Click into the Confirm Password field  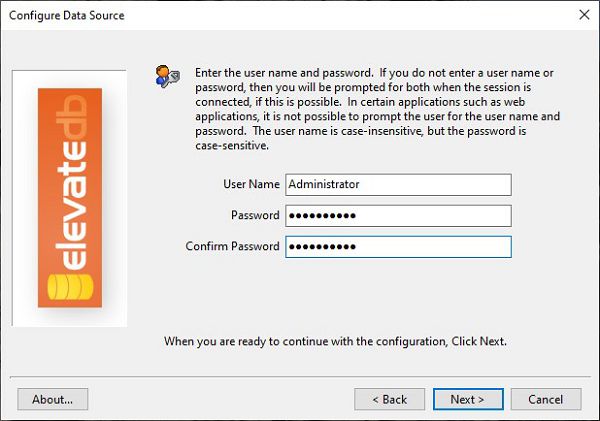[x=398, y=246]
